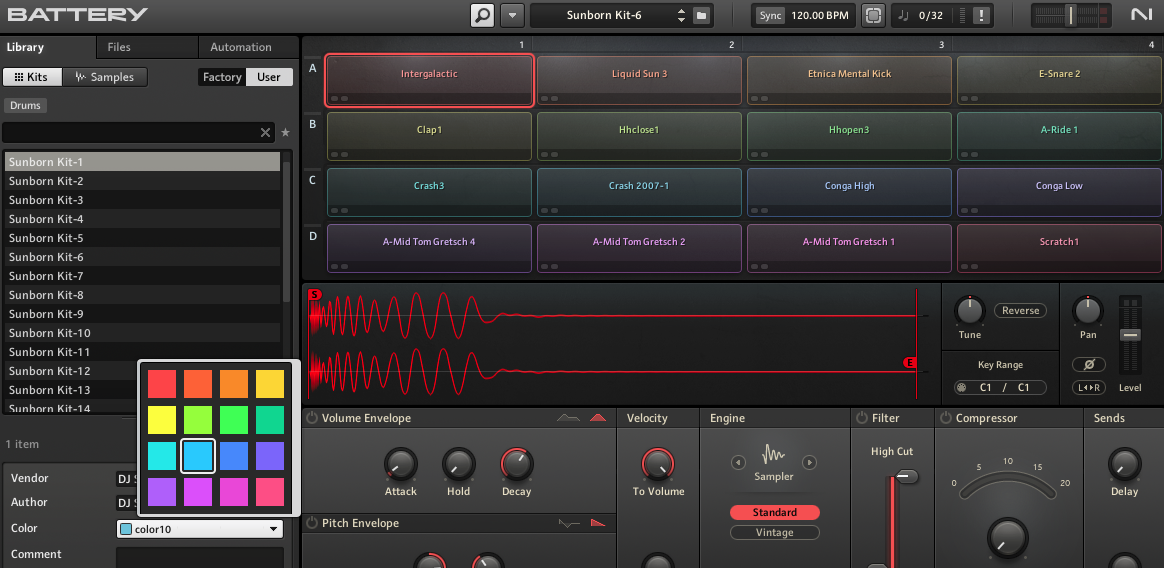Image resolution: width=1164 pixels, height=568 pixels.
Task: Toggle the Sync tempo button
Action: pos(770,15)
